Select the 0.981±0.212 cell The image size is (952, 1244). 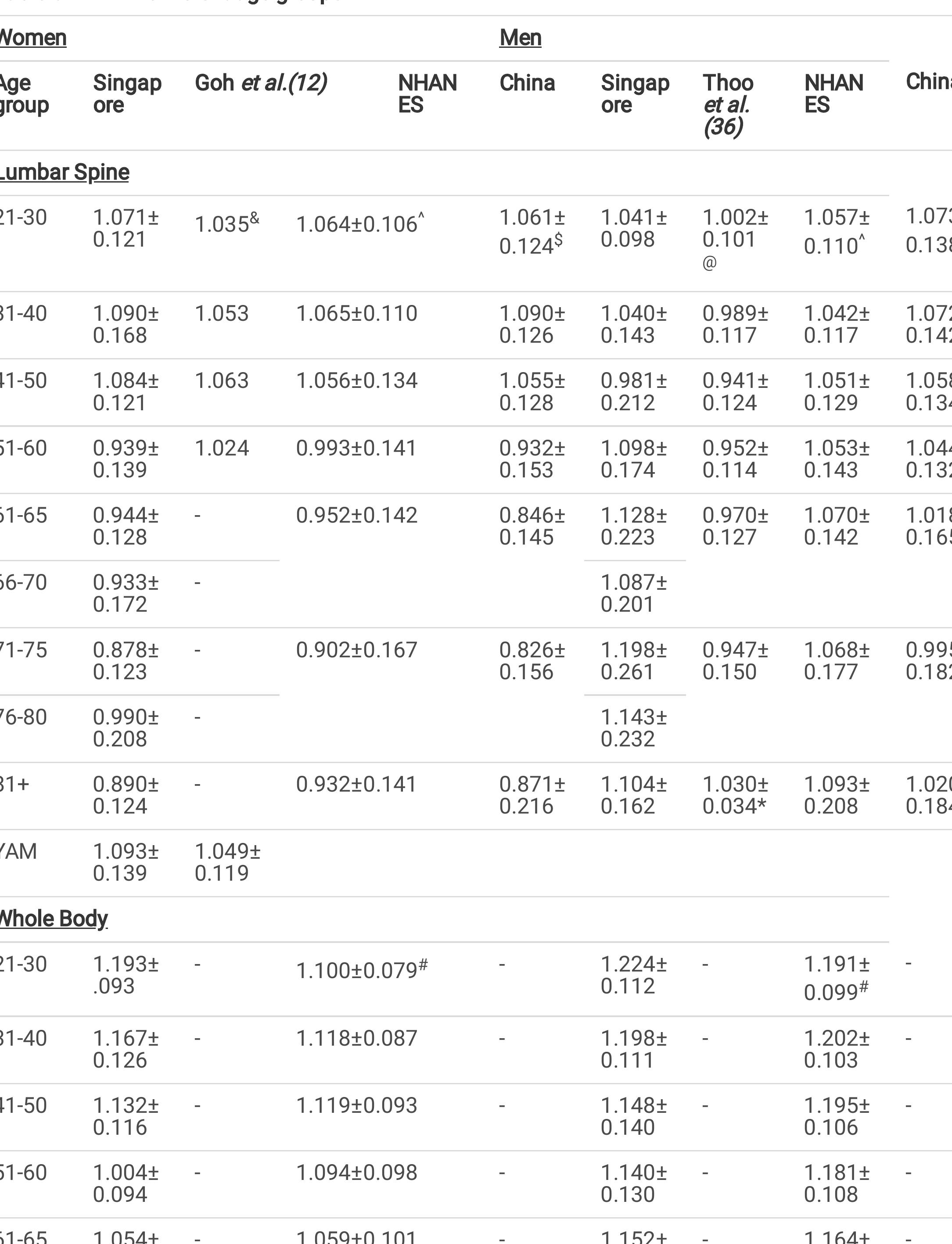tap(633, 392)
